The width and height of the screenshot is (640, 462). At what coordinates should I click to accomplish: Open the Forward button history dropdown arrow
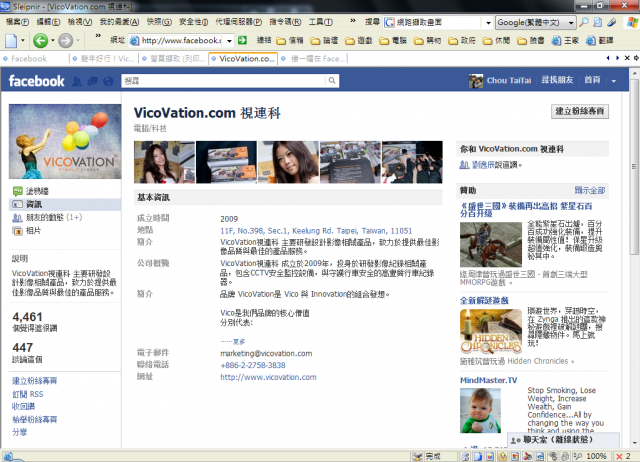(x=78, y=40)
